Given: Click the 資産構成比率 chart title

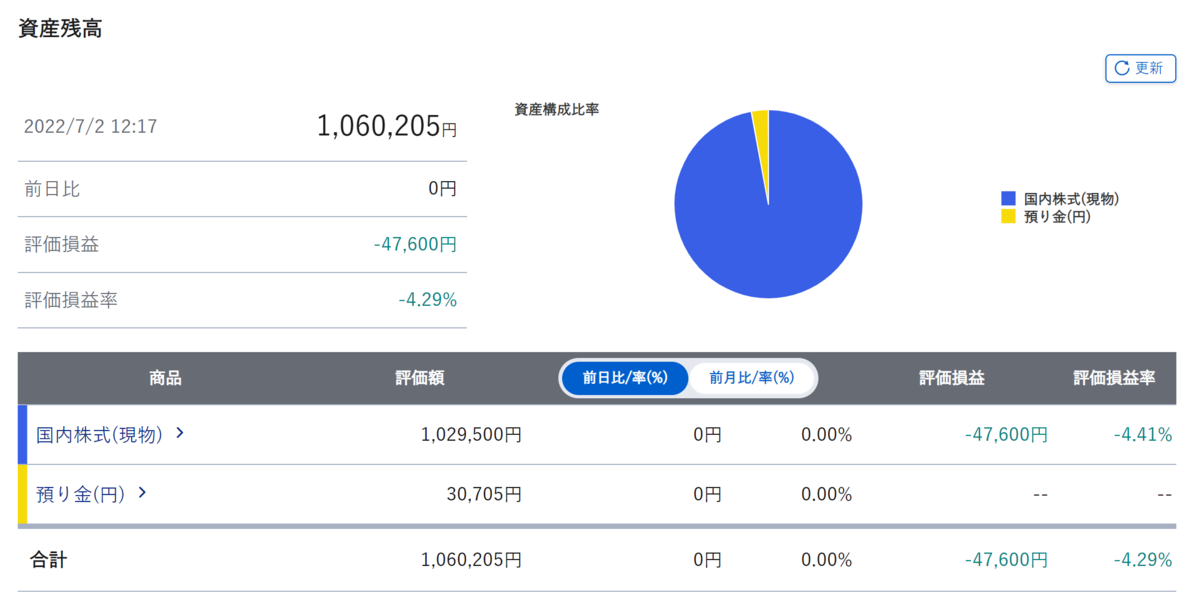Looking at the screenshot, I should point(557,110).
